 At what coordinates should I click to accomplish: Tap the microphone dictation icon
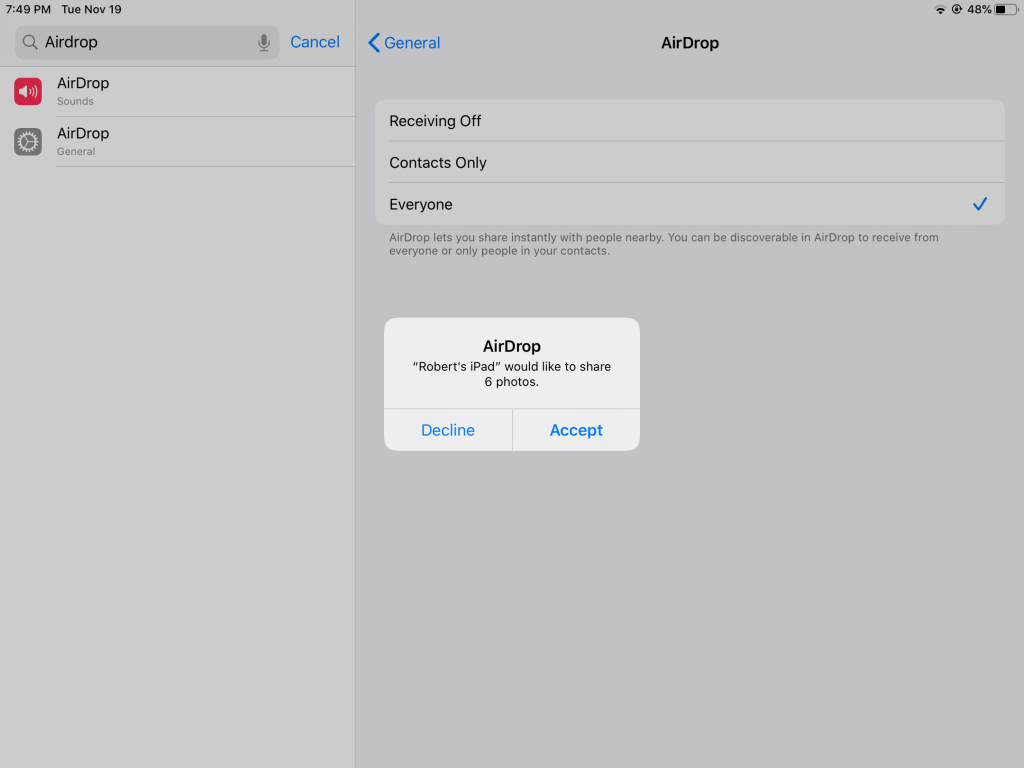[x=264, y=42]
